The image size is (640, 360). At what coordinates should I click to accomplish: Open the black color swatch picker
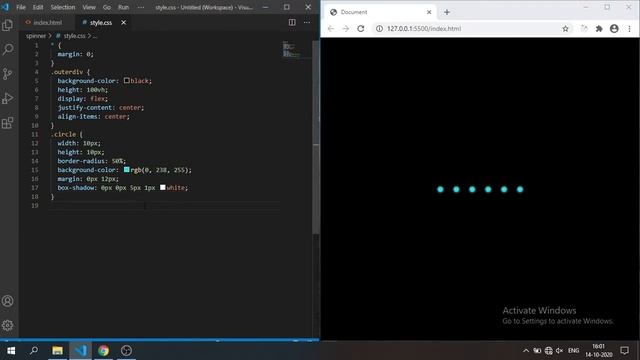[127, 80]
